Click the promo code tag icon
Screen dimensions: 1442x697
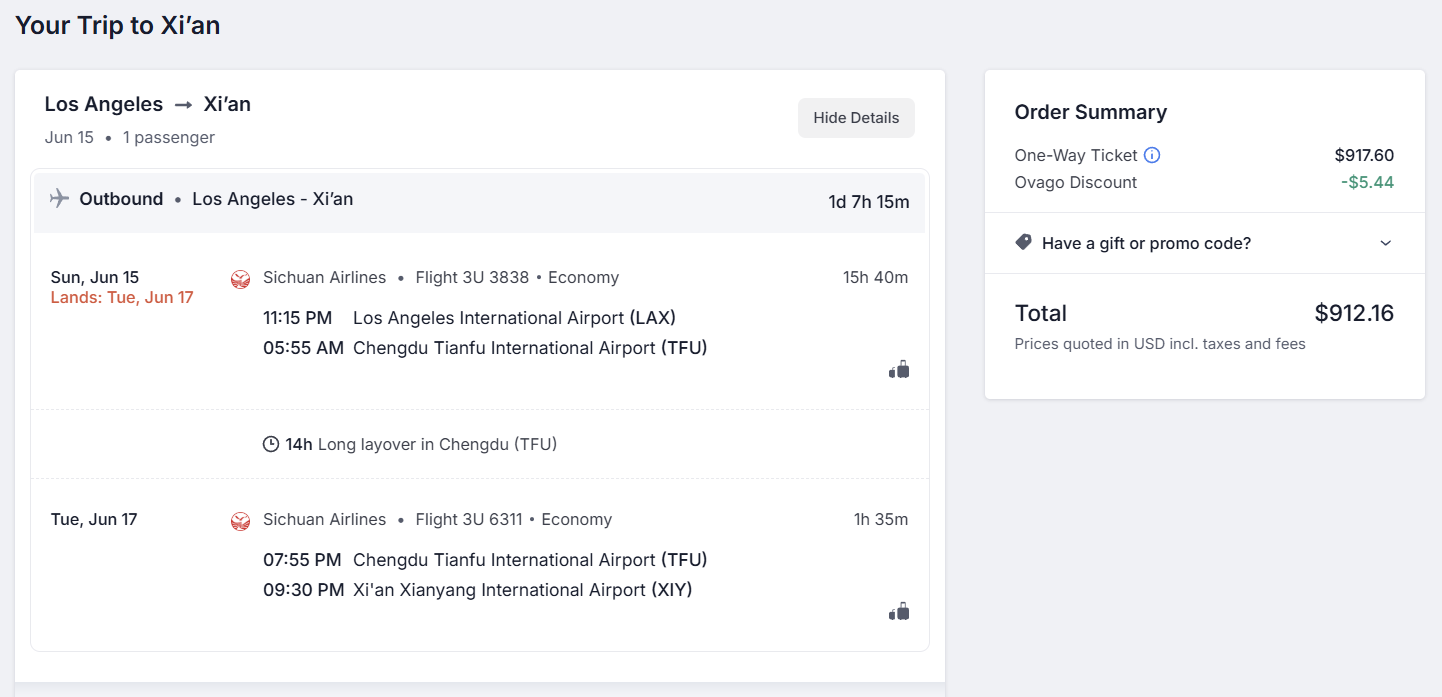coord(1023,242)
